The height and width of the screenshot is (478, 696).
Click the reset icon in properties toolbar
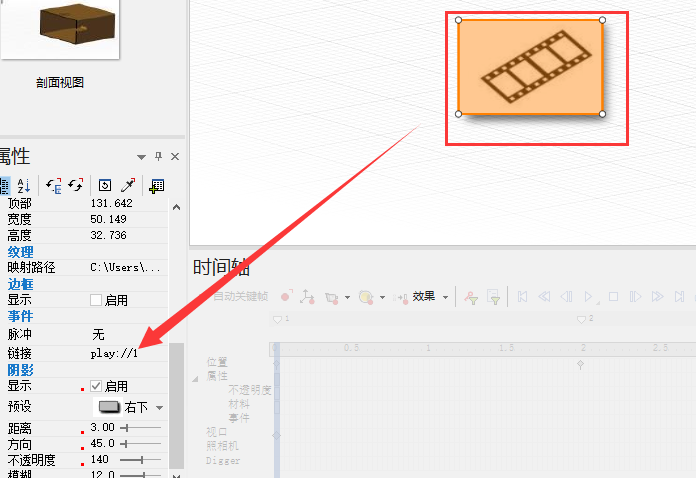click(x=104, y=185)
